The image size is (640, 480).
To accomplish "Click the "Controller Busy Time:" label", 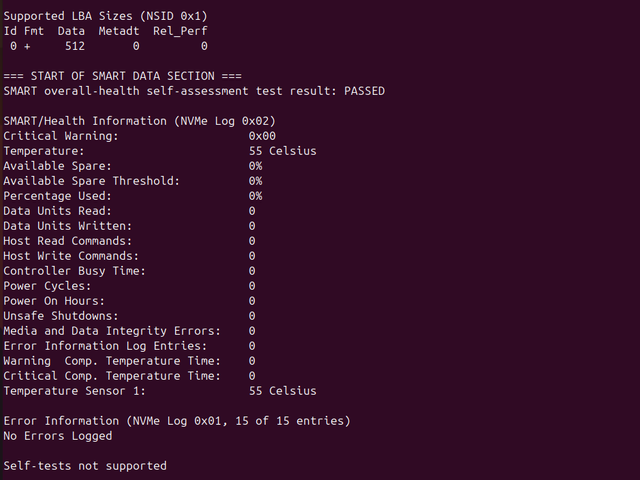I will coord(75,271).
